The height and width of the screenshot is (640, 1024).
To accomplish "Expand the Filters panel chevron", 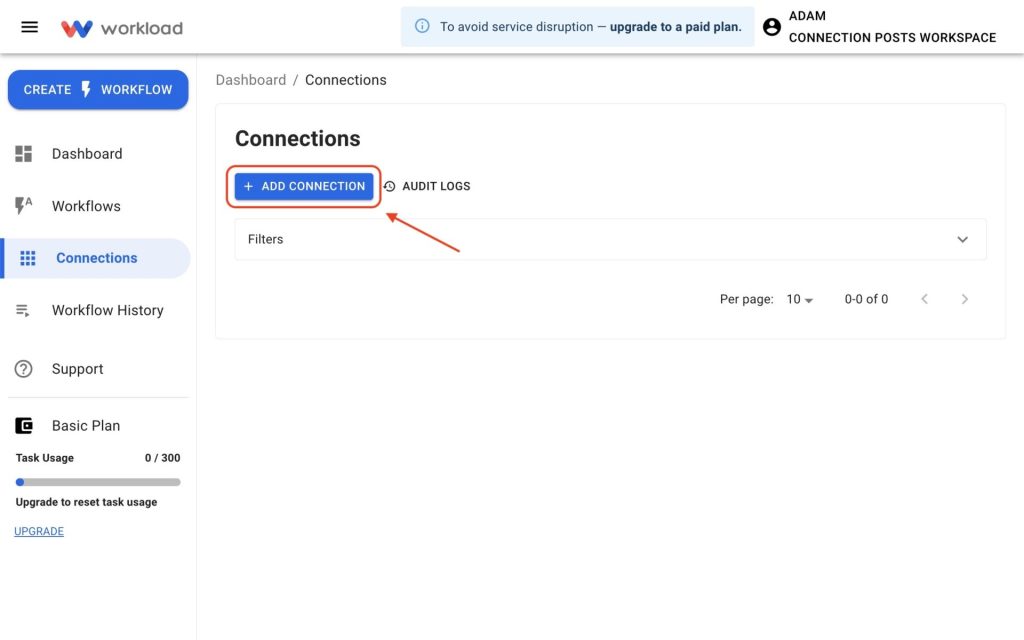I will tap(963, 240).
